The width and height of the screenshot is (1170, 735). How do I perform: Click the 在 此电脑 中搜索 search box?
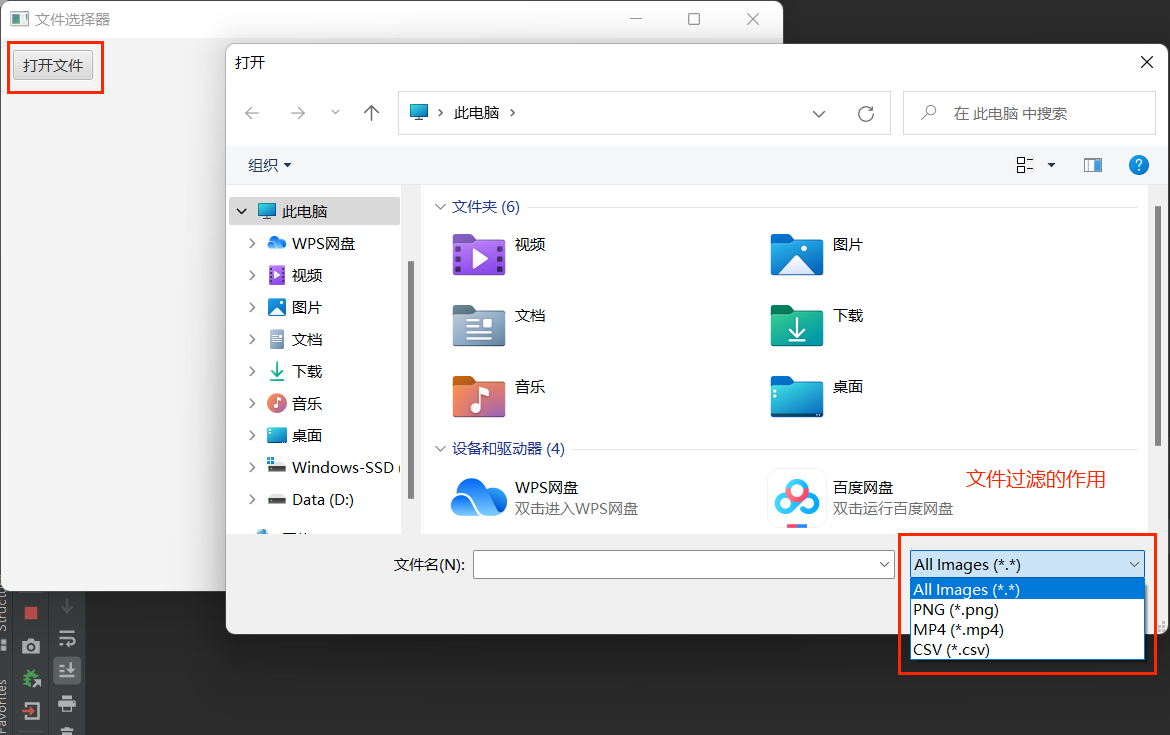(1030, 113)
